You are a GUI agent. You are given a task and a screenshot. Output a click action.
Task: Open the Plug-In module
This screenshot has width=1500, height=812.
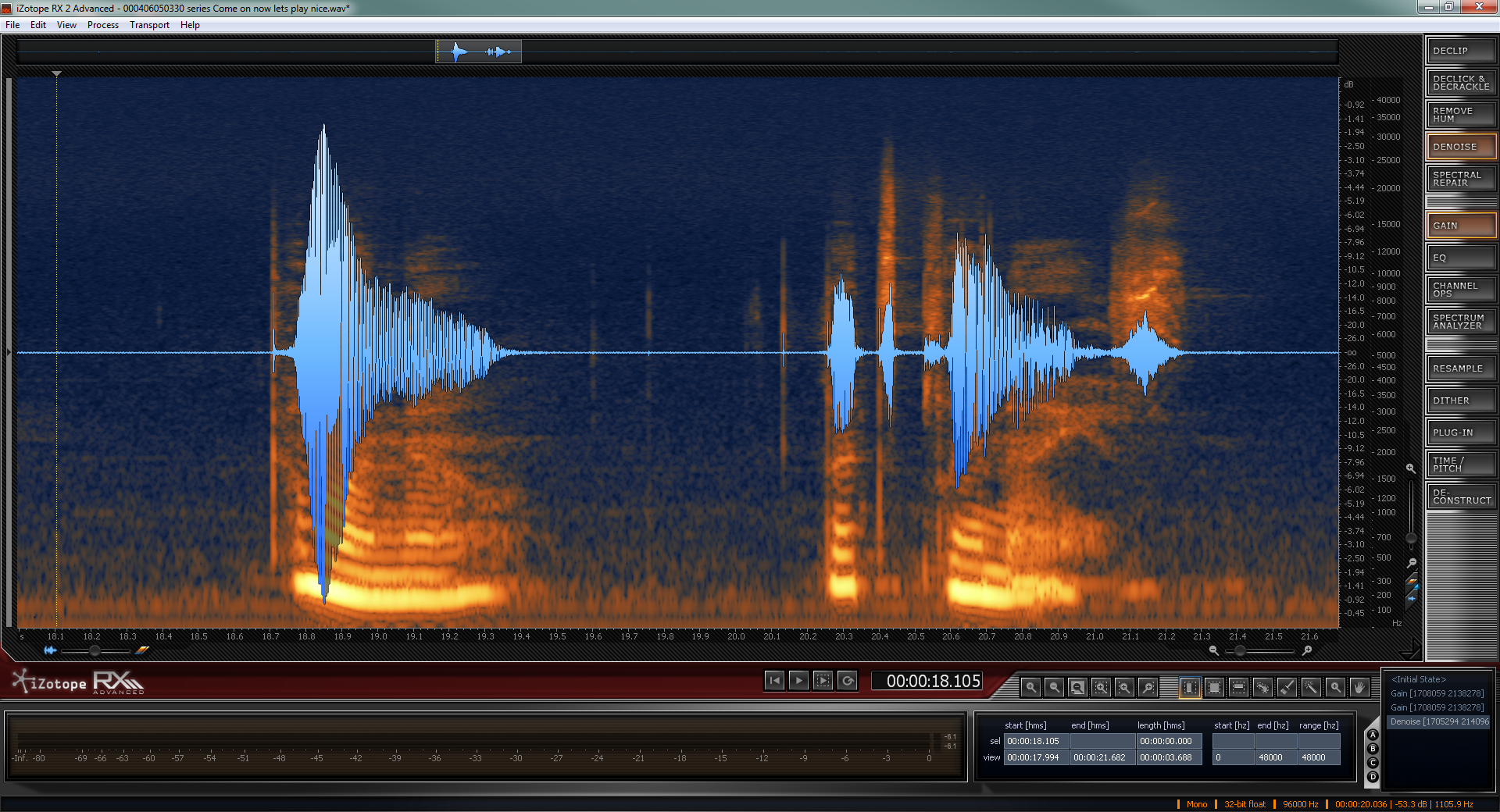point(1461,433)
